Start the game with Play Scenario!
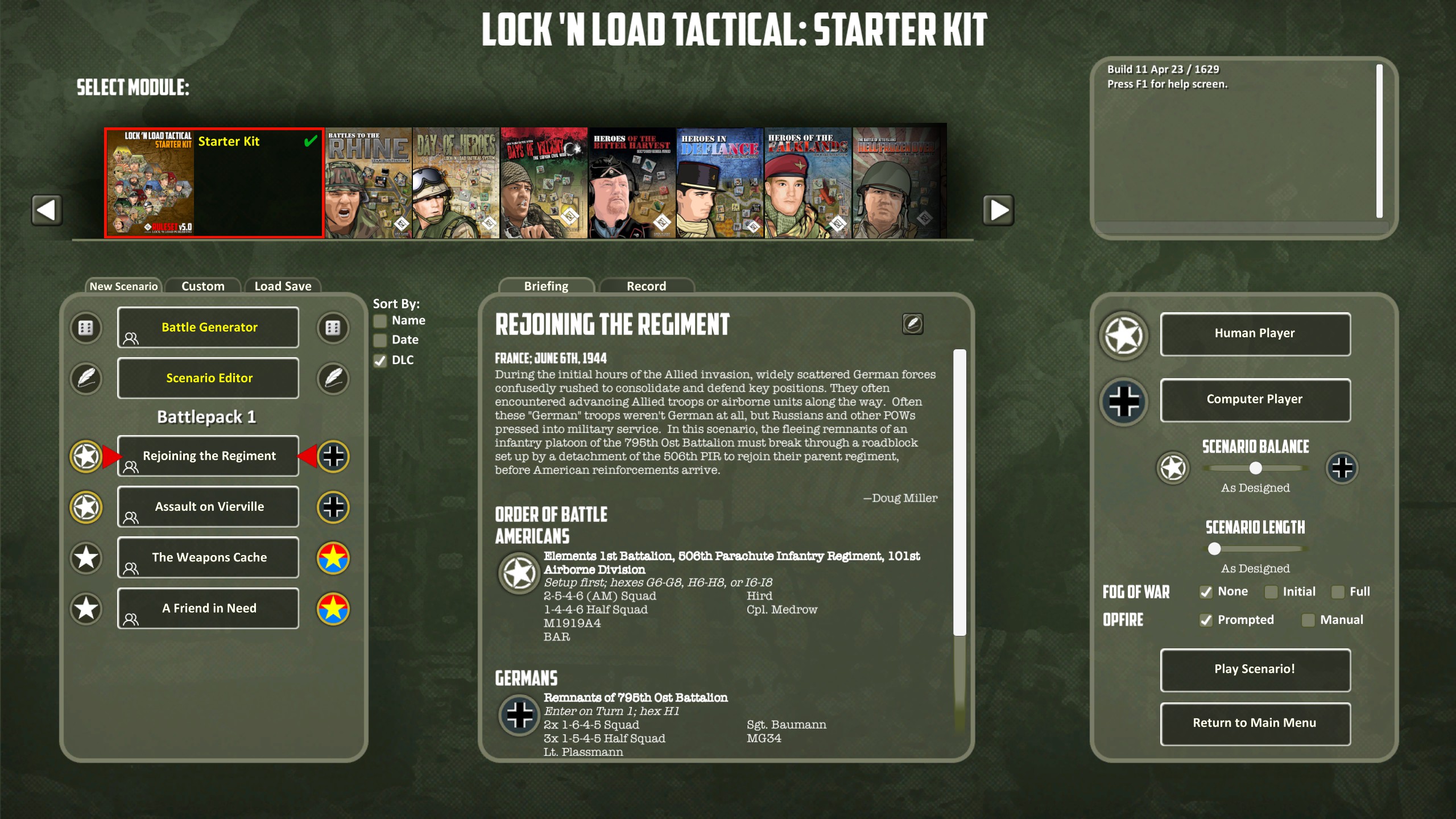The height and width of the screenshot is (819, 1456). (1255, 669)
